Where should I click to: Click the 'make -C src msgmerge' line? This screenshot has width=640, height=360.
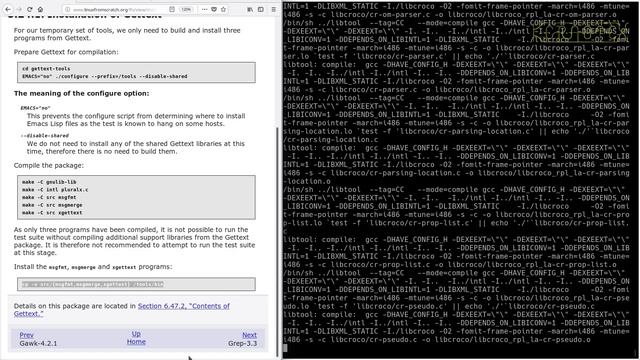click(x=52, y=205)
